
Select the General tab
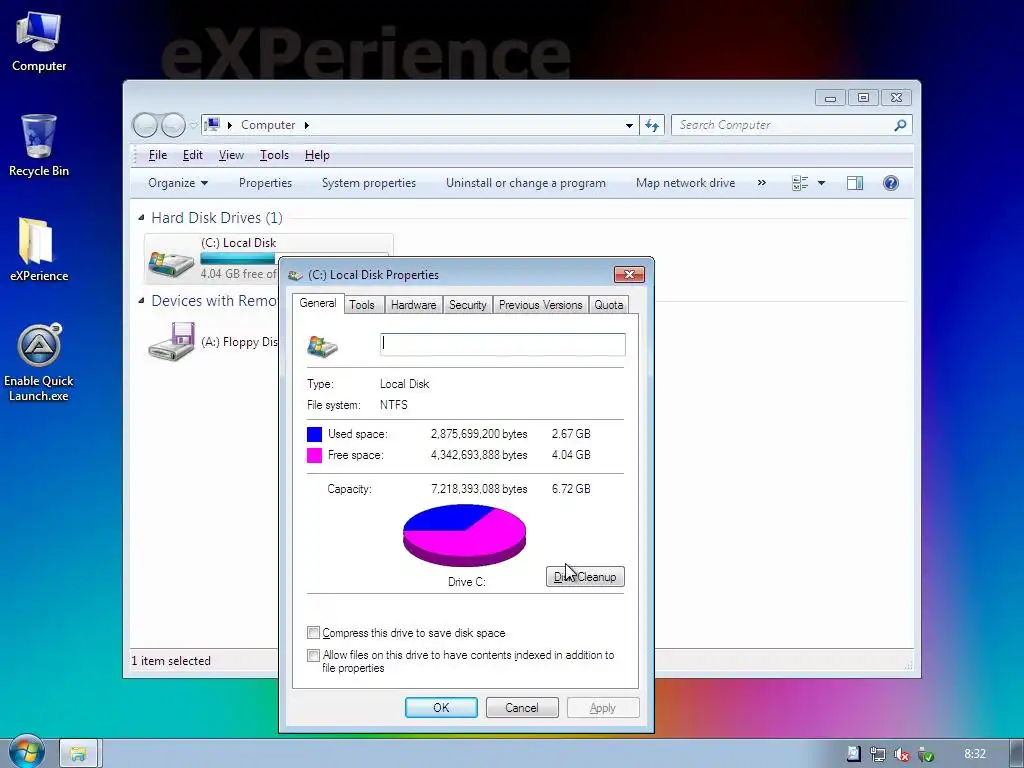click(x=318, y=303)
